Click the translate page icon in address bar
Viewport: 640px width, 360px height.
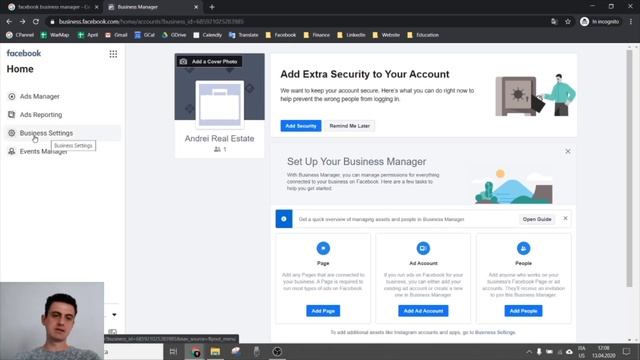pyautogui.click(x=554, y=22)
